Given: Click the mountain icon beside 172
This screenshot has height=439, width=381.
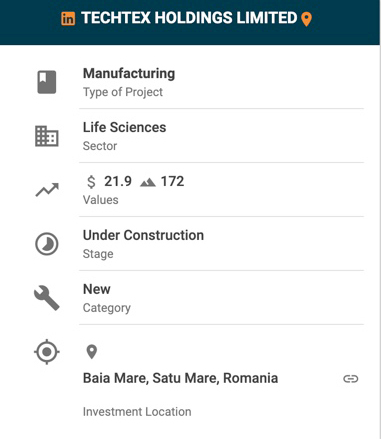Looking at the screenshot, I should click(x=148, y=182).
